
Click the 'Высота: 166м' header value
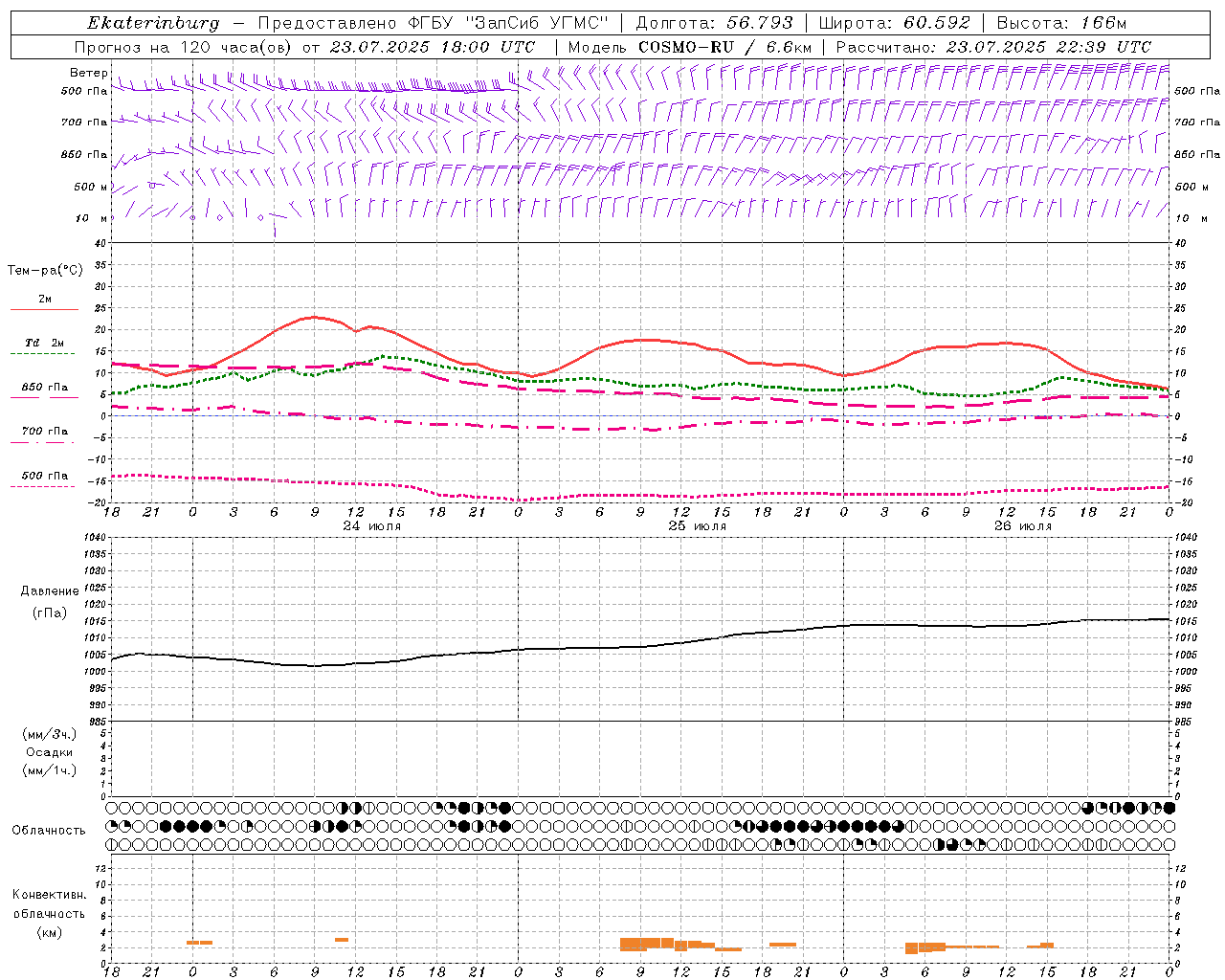tap(1061, 23)
